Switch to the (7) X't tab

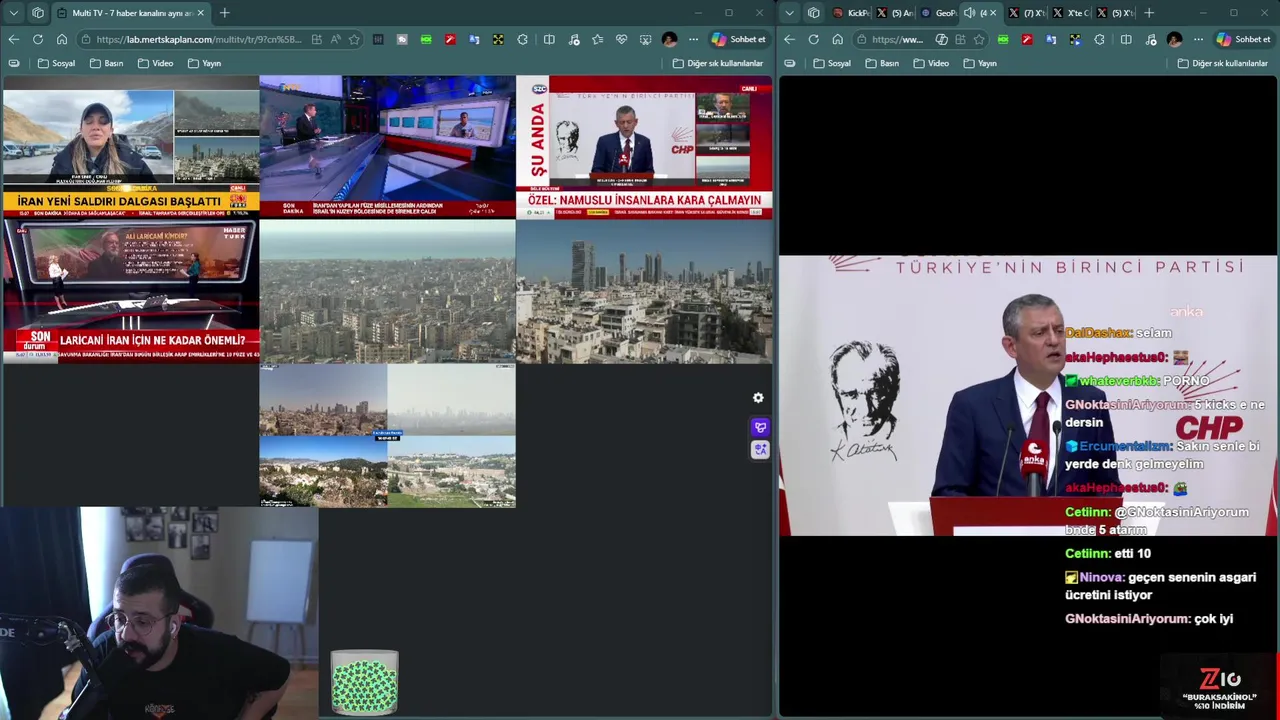pos(1027,13)
